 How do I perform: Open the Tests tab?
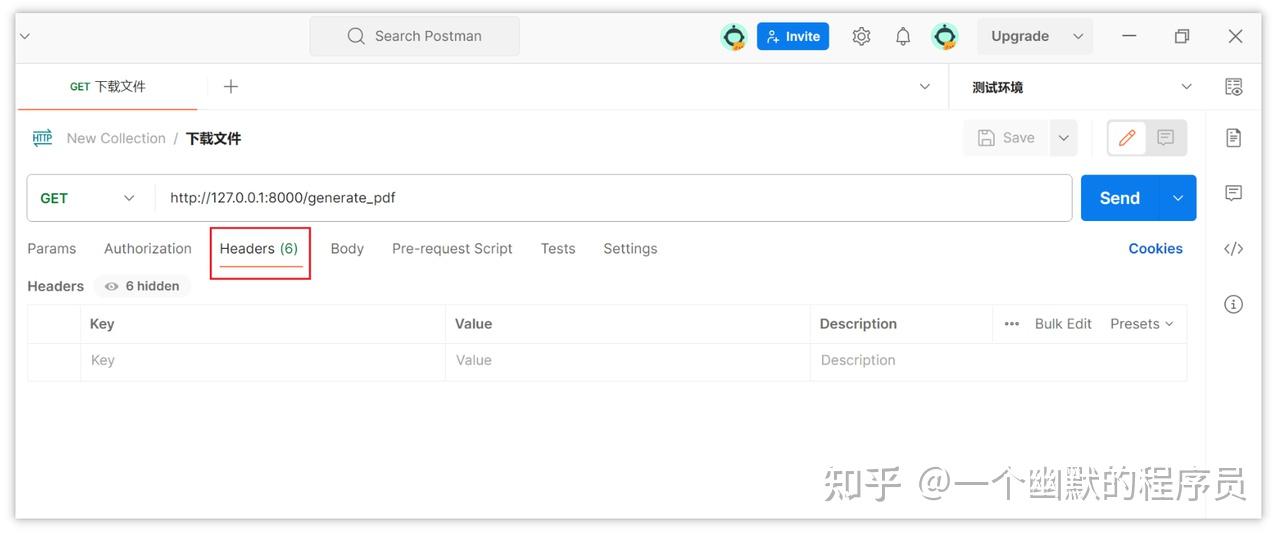click(x=558, y=249)
